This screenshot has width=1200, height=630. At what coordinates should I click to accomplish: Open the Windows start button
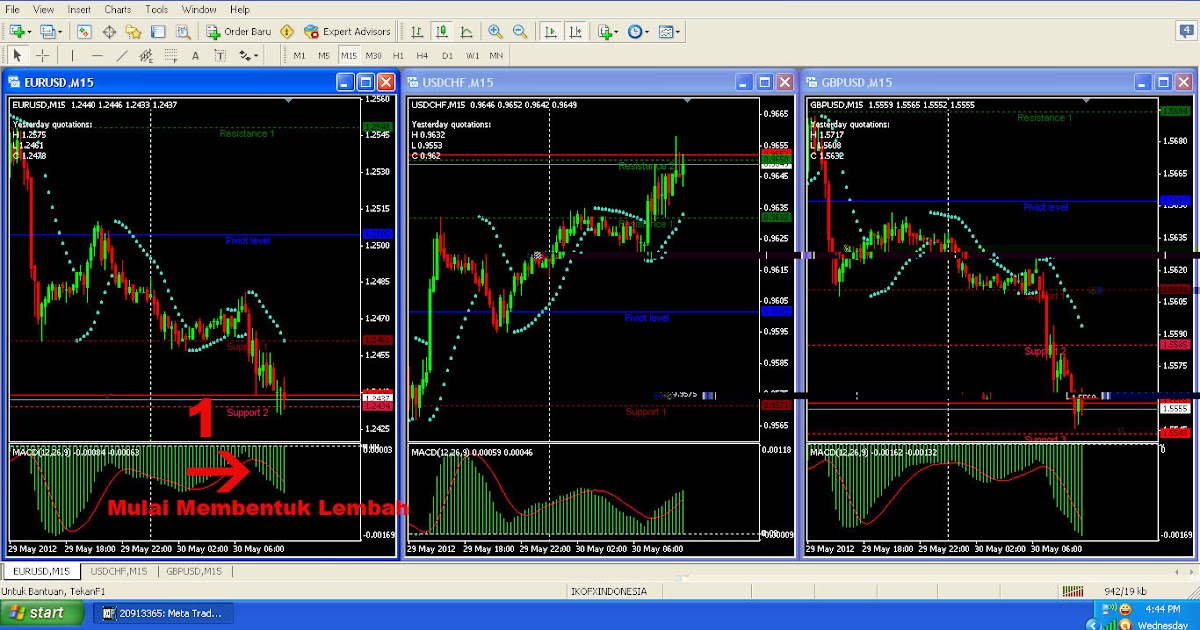[37, 613]
